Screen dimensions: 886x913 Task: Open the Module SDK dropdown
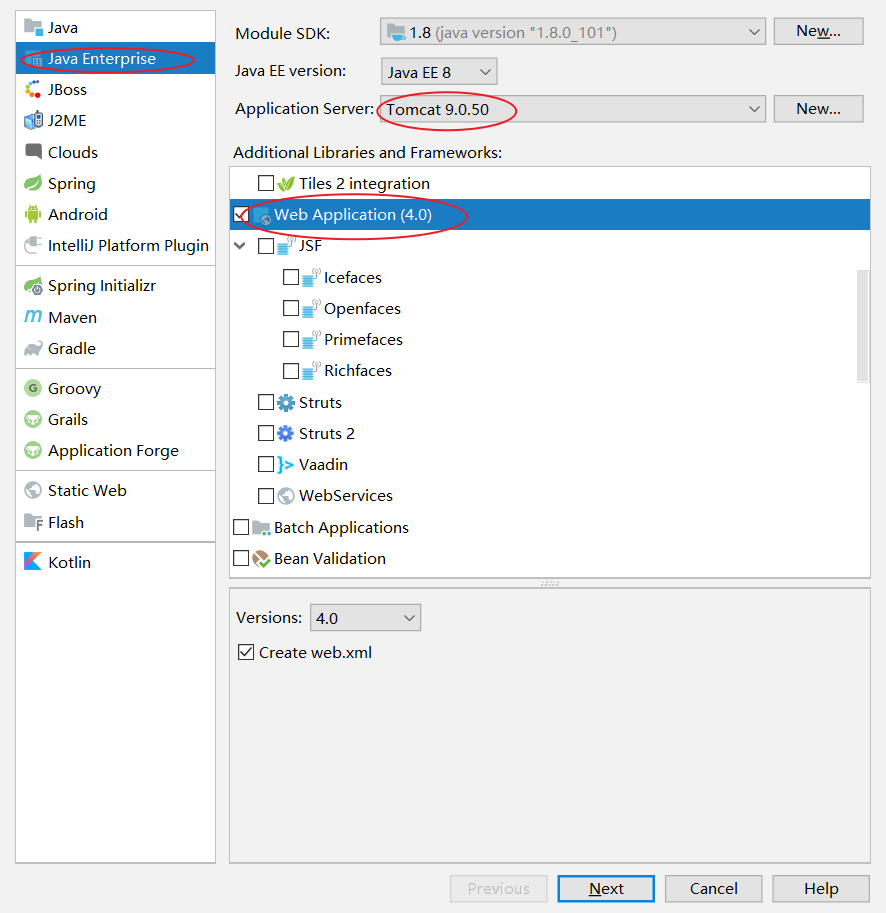click(573, 31)
